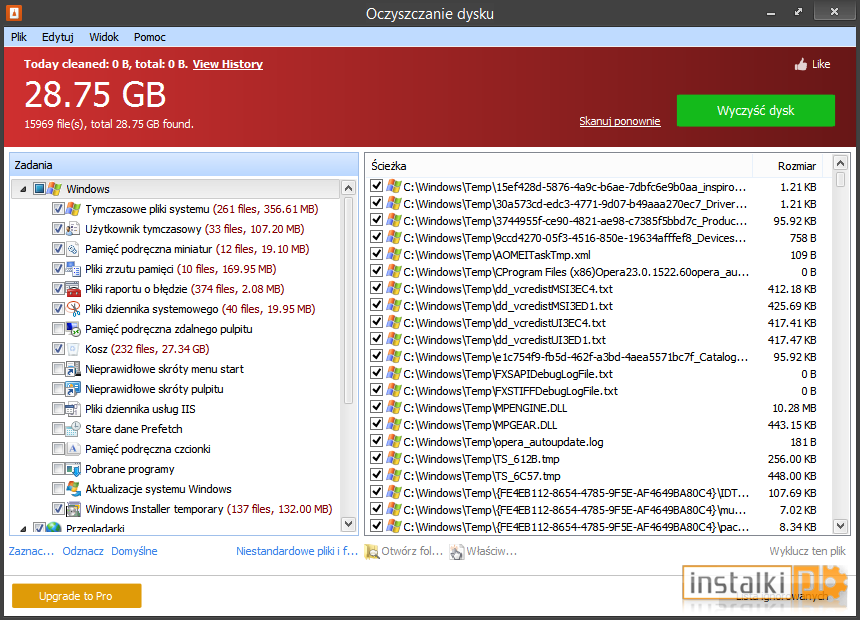The image size is (860, 620).
Task: Click the task list scroll up arrow
Action: [348, 189]
